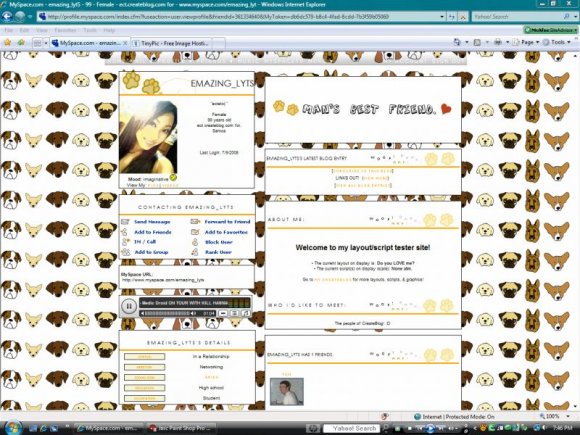Click the Rank User link
The width and height of the screenshot is (580, 435).
pos(218,252)
